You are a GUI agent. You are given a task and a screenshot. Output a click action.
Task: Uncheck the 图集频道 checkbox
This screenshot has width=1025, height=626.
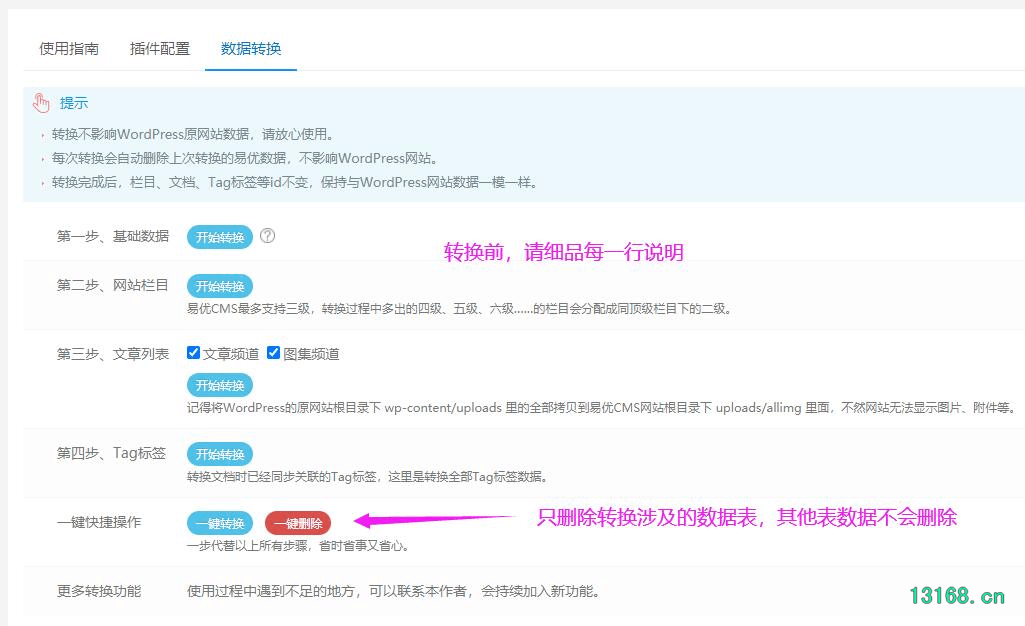273,353
